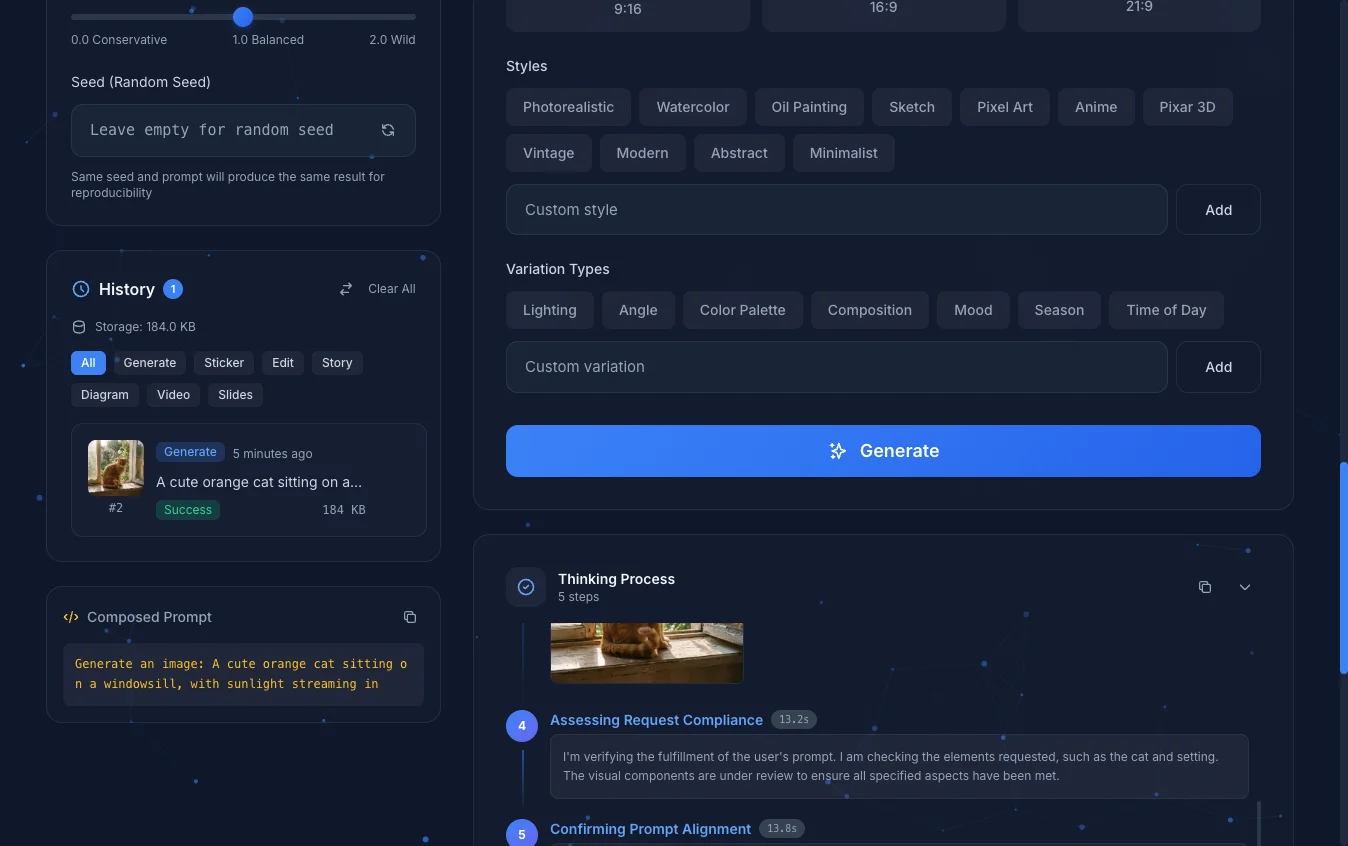The image size is (1348, 846).
Task: Enable the Lighting variation type
Action: [x=549, y=310]
